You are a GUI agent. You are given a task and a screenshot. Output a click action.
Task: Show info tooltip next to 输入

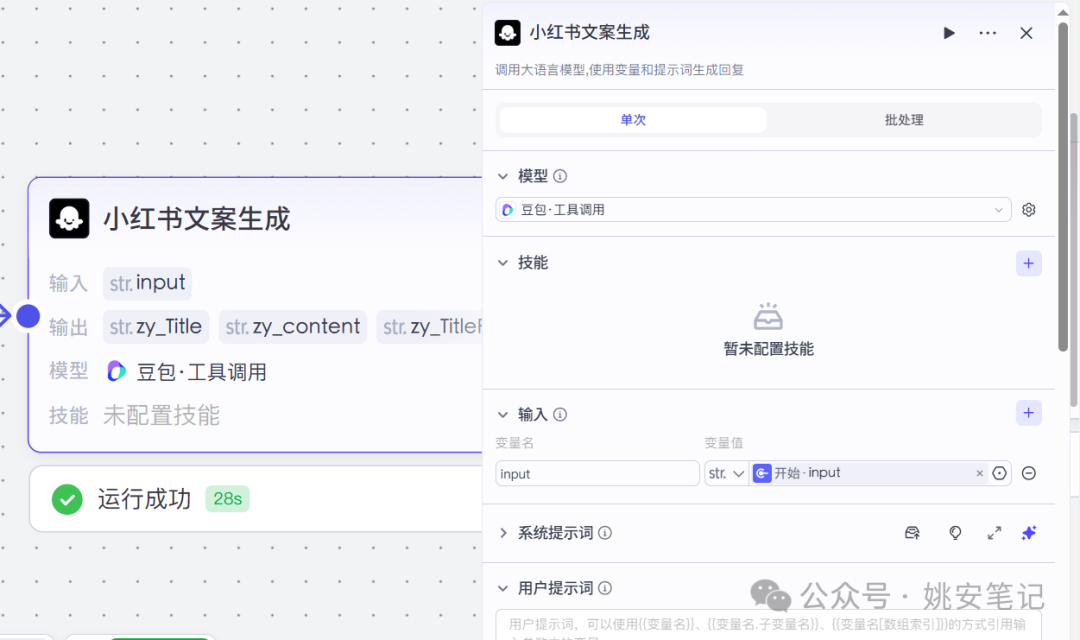pyautogui.click(x=560, y=415)
